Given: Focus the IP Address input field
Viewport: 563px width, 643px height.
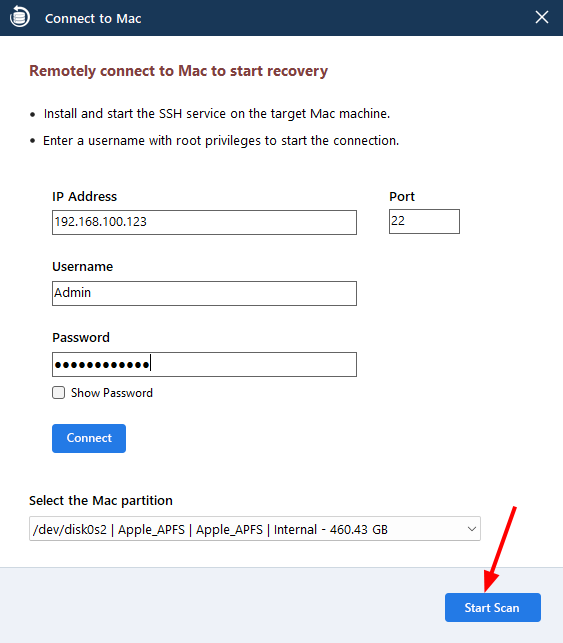Looking at the screenshot, I should click(x=204, y=222).
